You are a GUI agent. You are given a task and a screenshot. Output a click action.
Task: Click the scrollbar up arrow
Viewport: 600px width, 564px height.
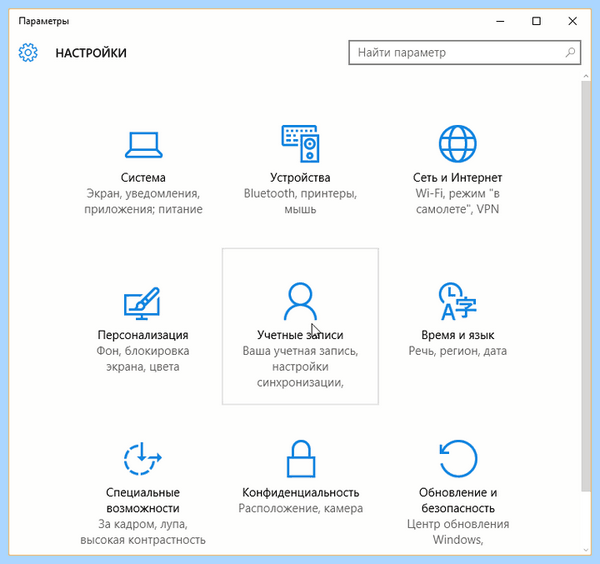pos(586,76)
